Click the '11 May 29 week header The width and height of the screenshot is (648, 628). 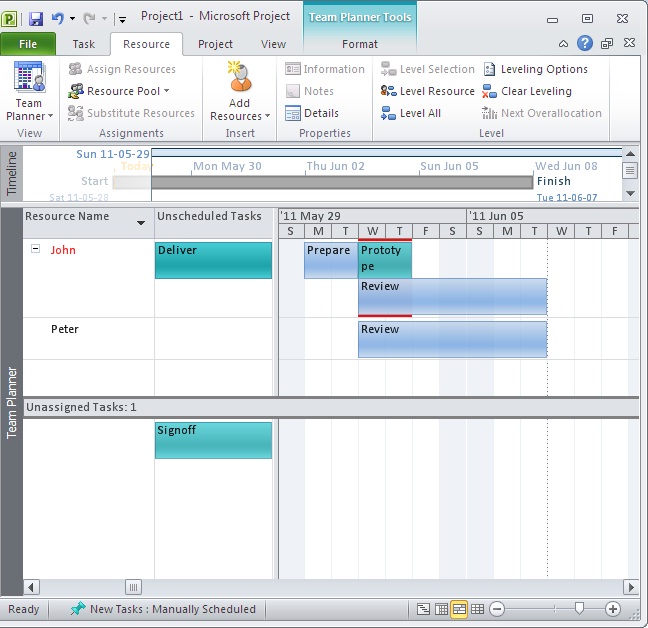[373, 216]
